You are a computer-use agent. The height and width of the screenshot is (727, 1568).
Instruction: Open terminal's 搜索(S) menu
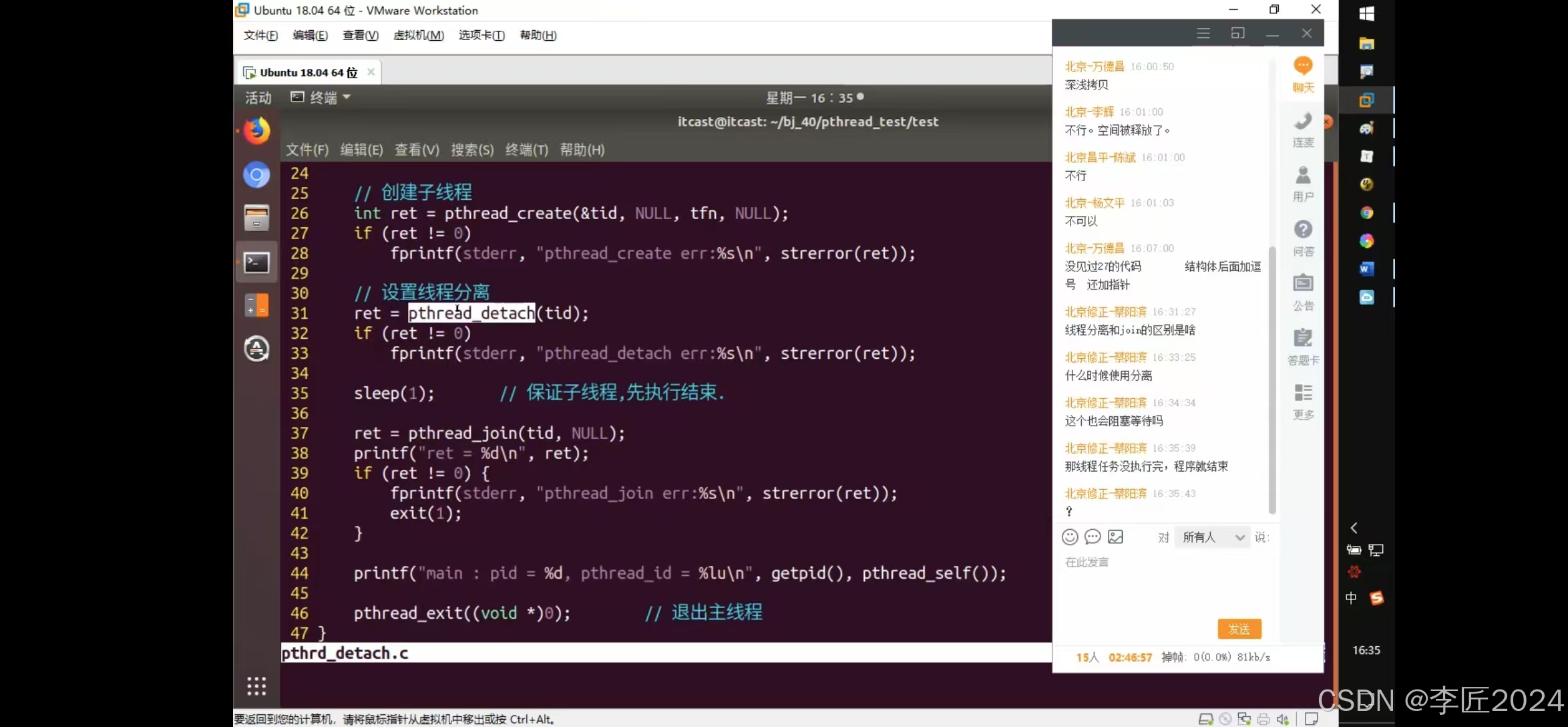(471, 150)
